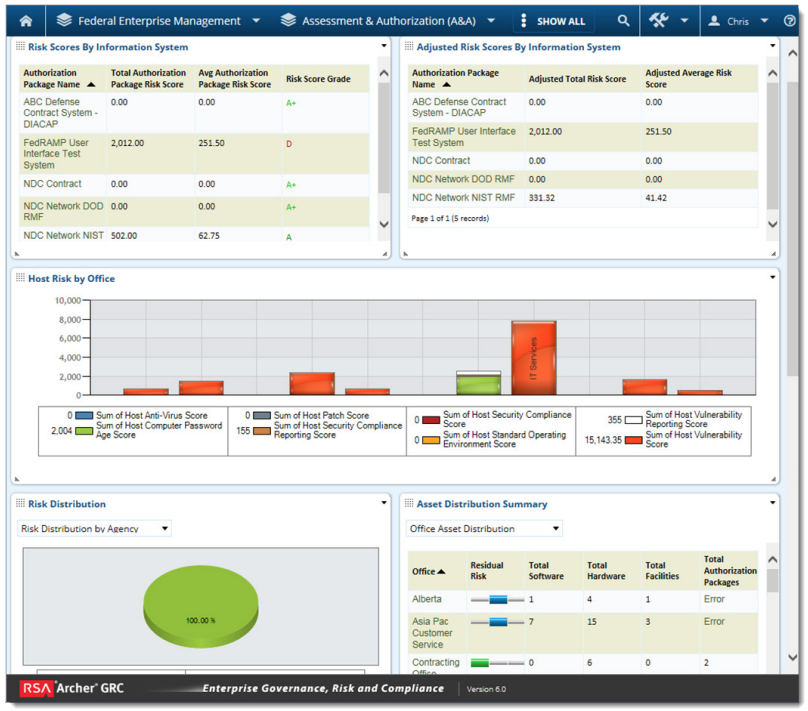The image size is (808, 711).
Task: Expand the Federal Enterprise Management dropdown arrow
Action: pyautogui.click(x=256, y=21)
